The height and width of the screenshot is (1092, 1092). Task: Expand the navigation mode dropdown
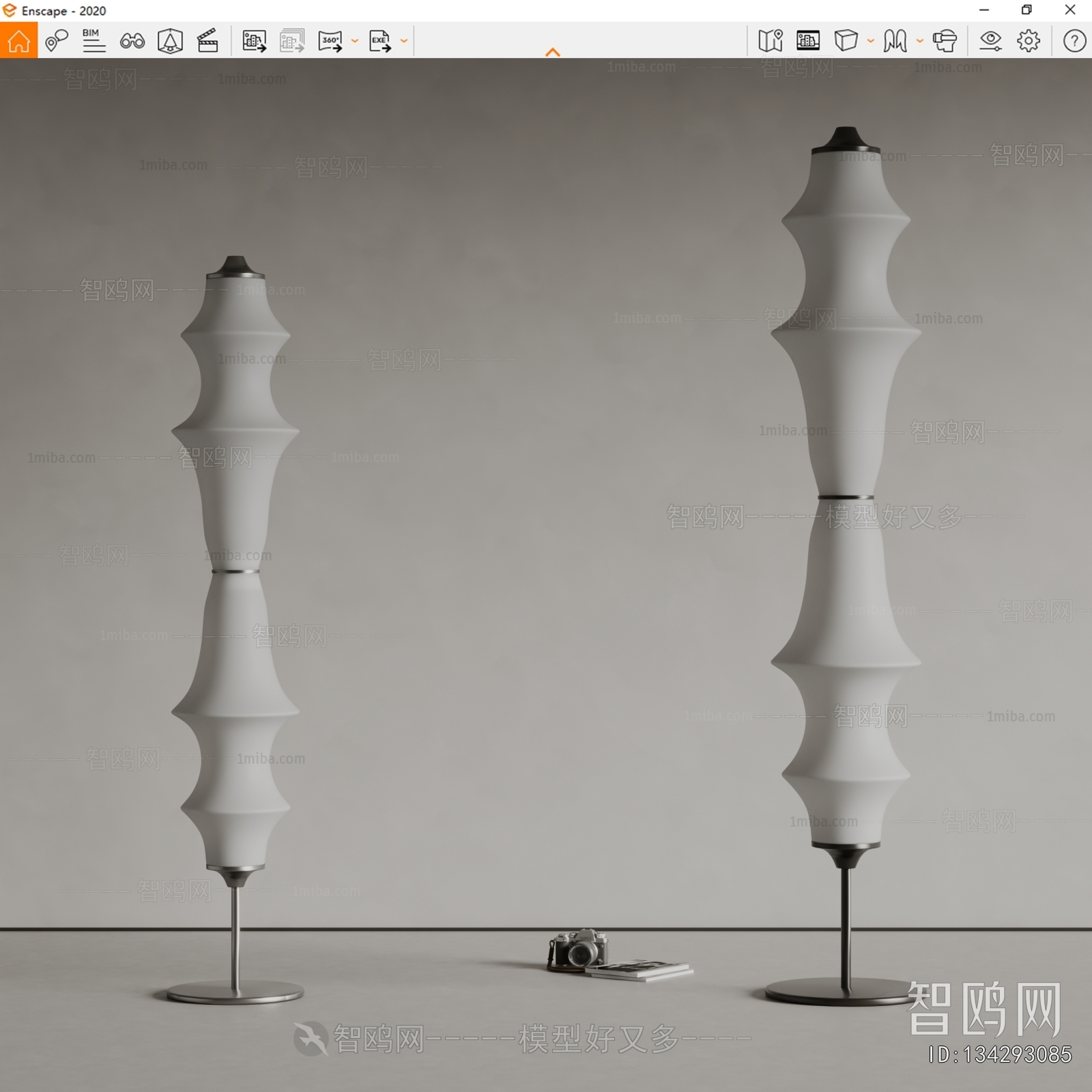(x=920, y=41)
